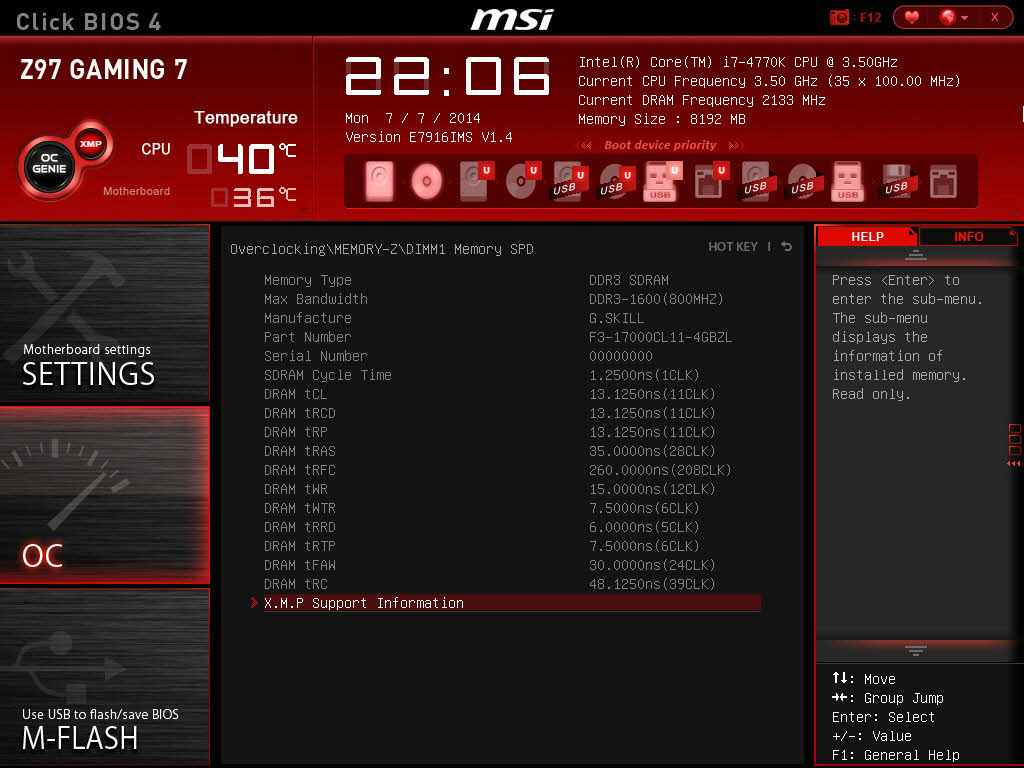Click the grip handle above the help text
Image resolution: width=1024 pixels, height=768 pixels.
coord(916,255)
